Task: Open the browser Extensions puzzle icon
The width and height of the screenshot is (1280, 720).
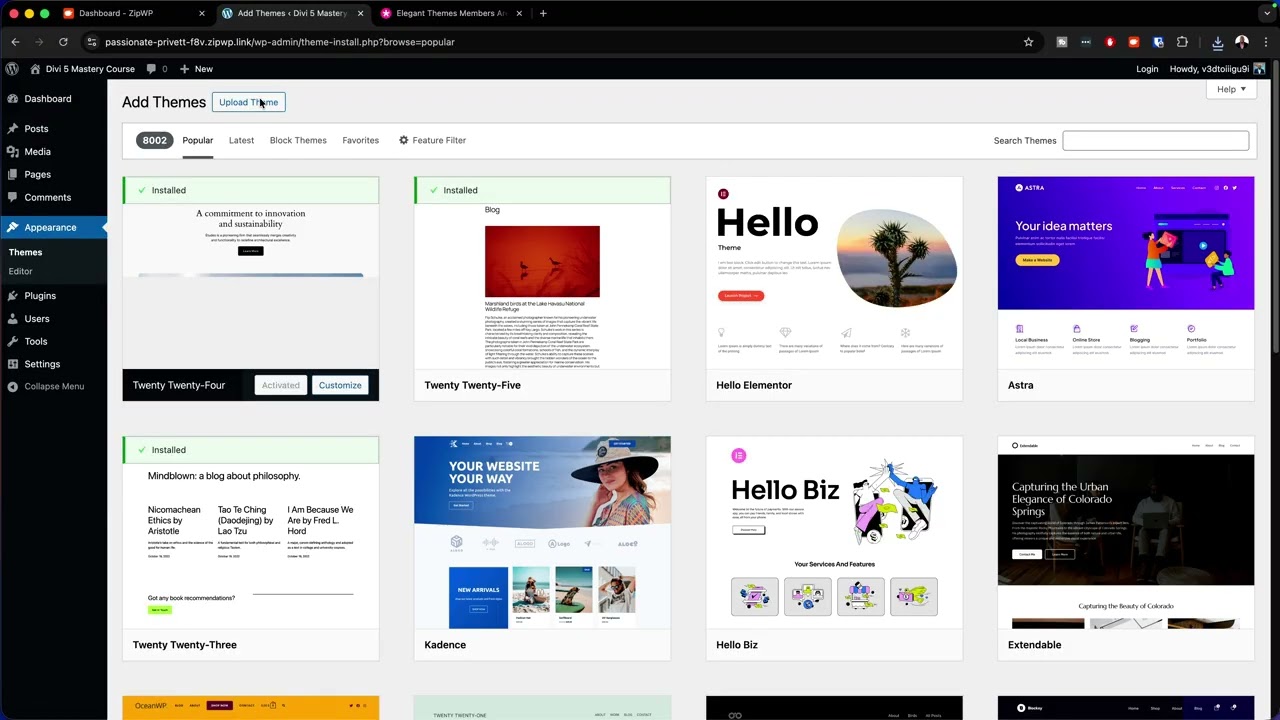Action: coord(1182,42)
